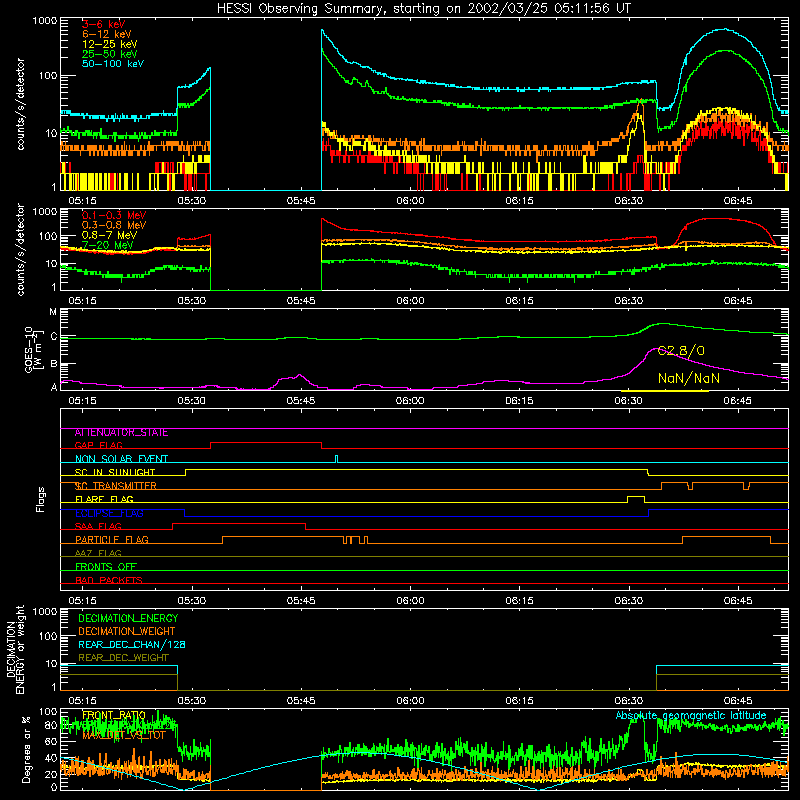This screenshot has height=800, width=800.
Task: Click the '0.3-0.8 MeV' legend label
Action: point(114,225)
